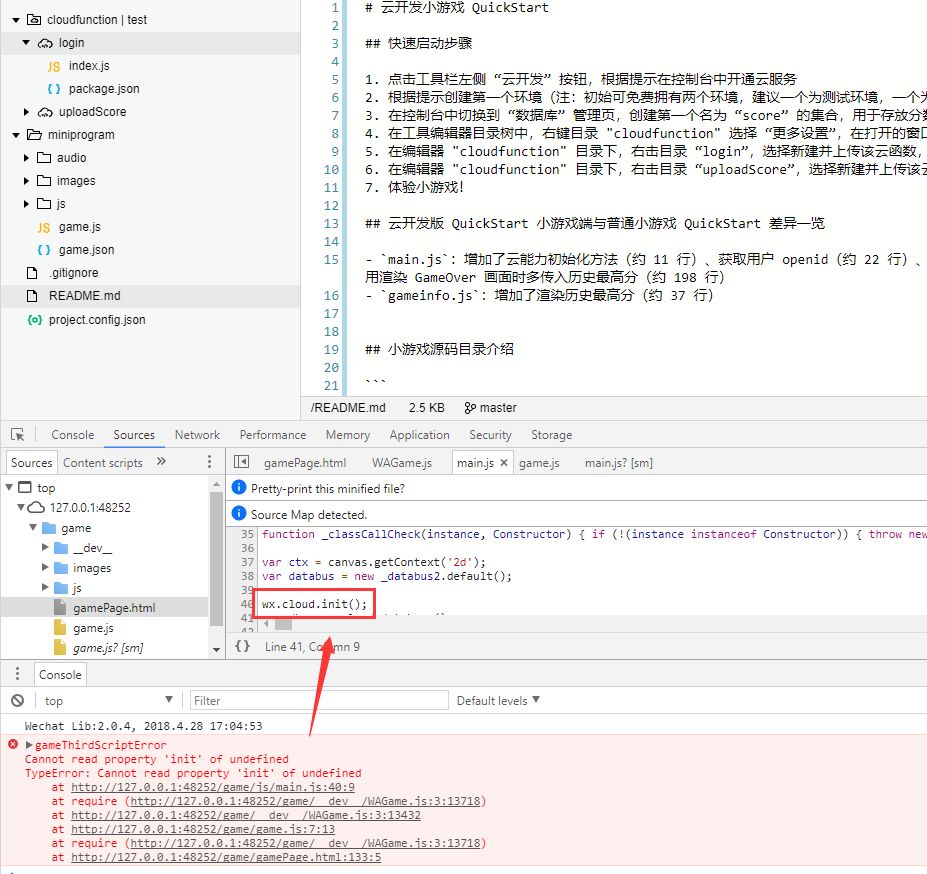
Task: Select the Sources navigator sub-tab
Action: [x=31, y=463]
